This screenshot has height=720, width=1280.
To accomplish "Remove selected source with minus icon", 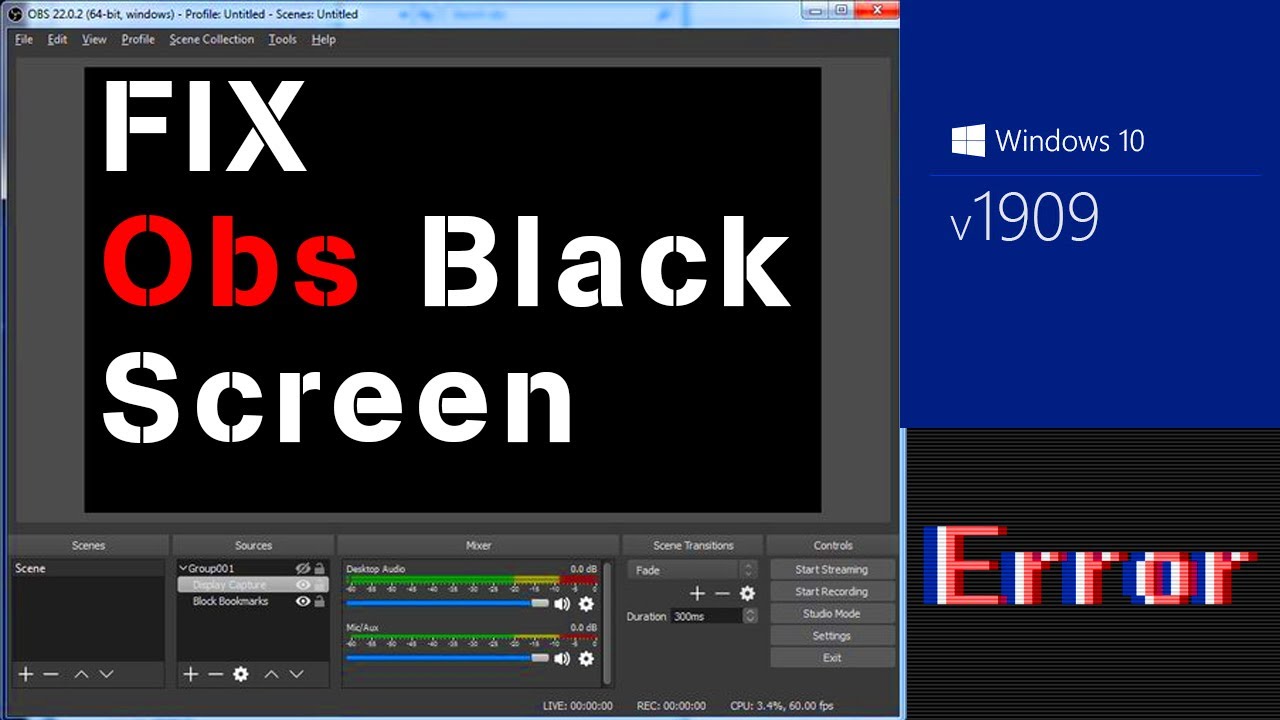I will pos(215,674).
